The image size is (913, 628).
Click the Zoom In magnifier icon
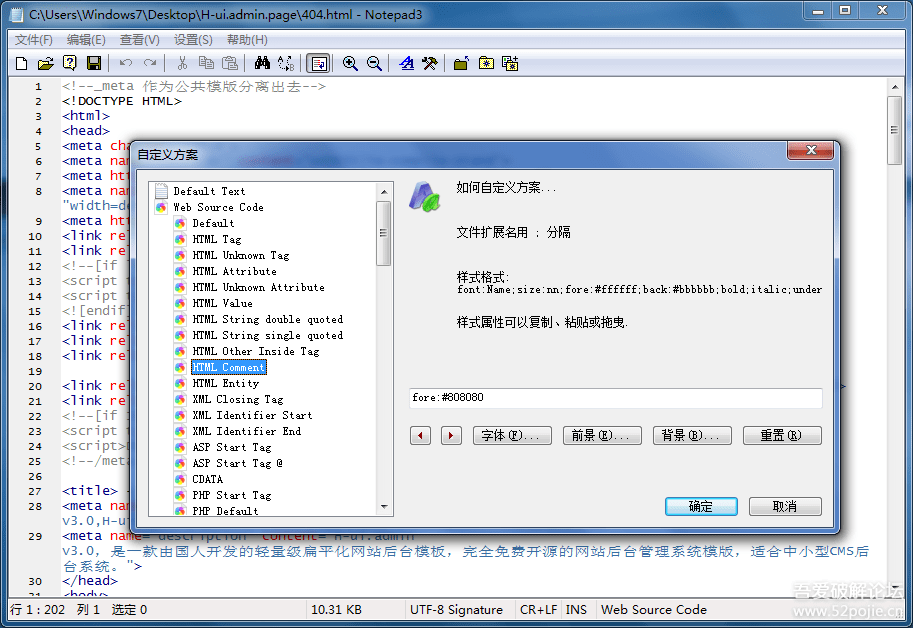(x=350, y=63)
